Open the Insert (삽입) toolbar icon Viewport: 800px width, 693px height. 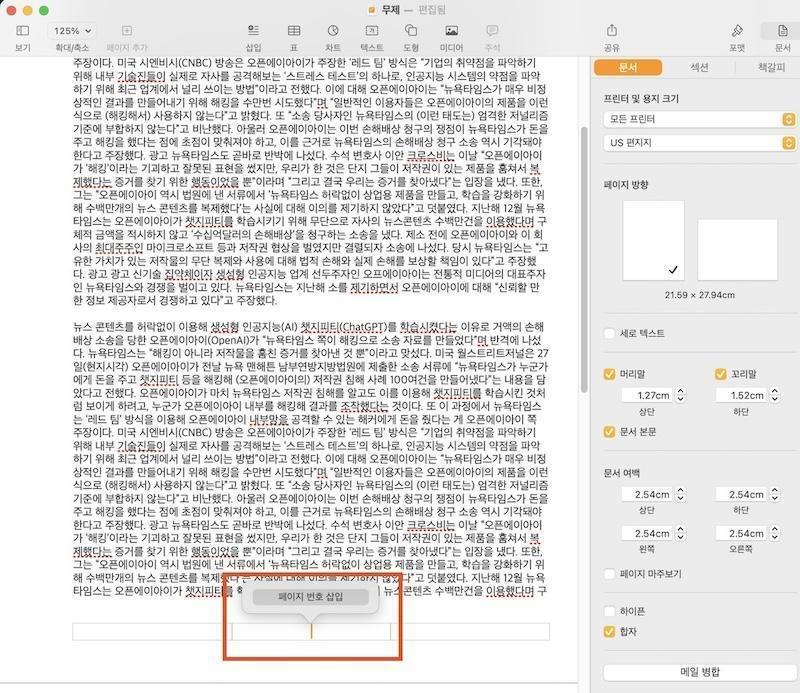click(x=253, y=31)
